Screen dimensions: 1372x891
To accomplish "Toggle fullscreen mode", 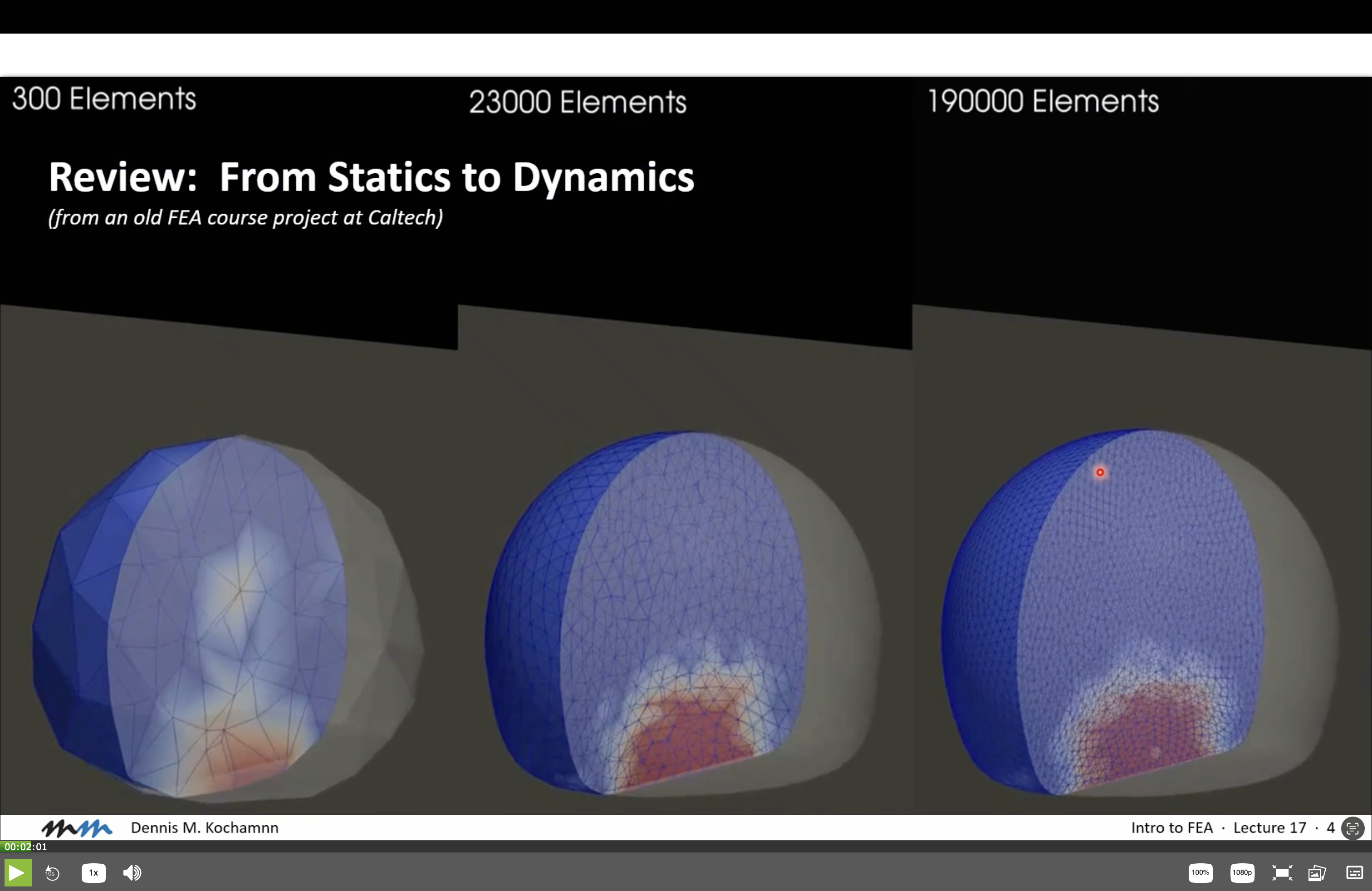I will 1282,872.
